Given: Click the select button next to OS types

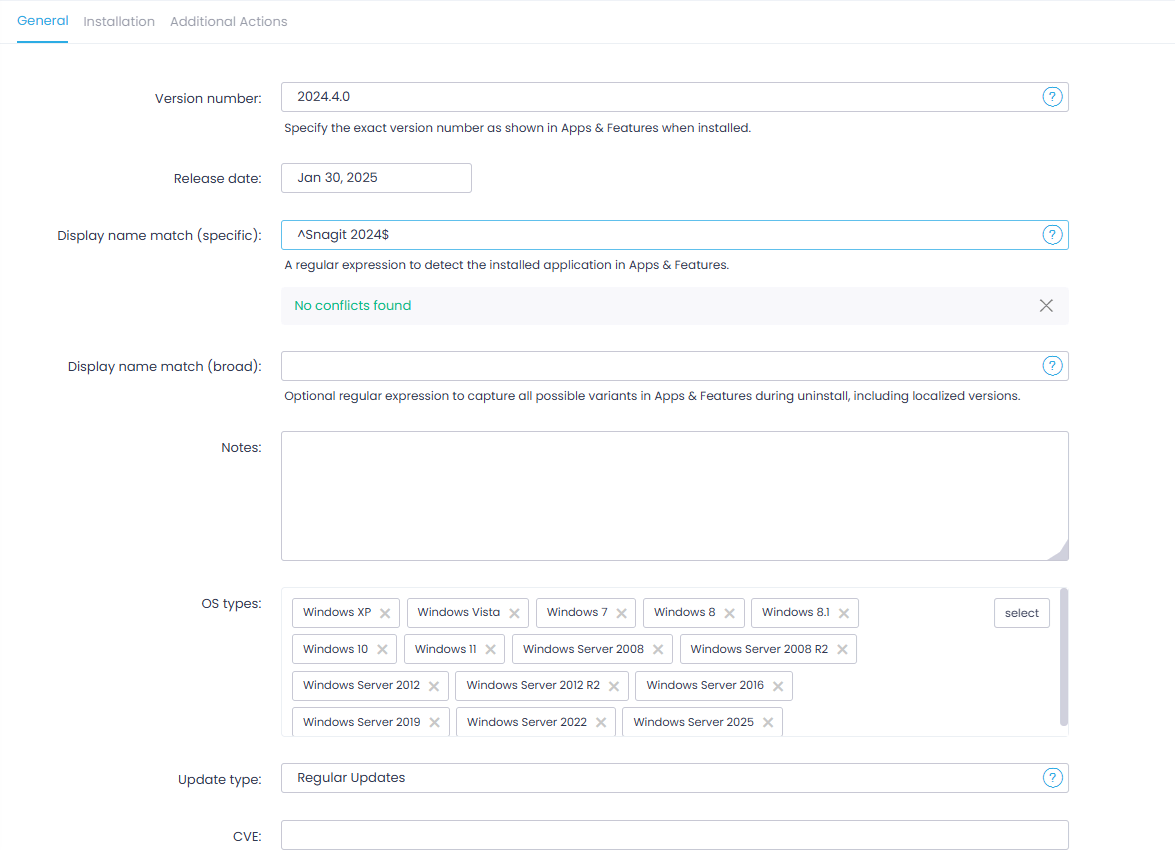Looking at the screenshot, I should [1021, 612].
